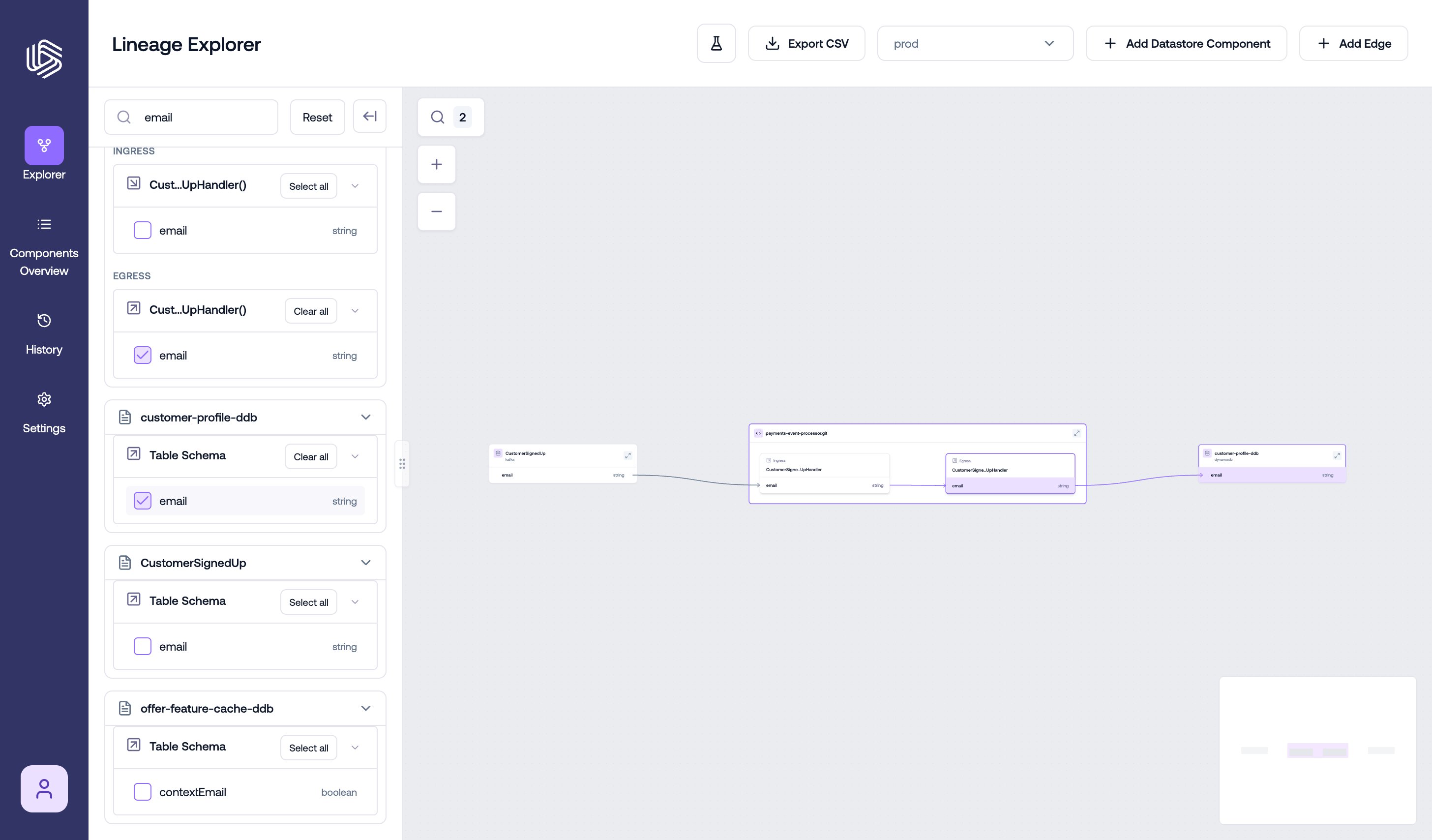Uncheck email under Egress Cust...UpHandler()

(x=143, y=355)
